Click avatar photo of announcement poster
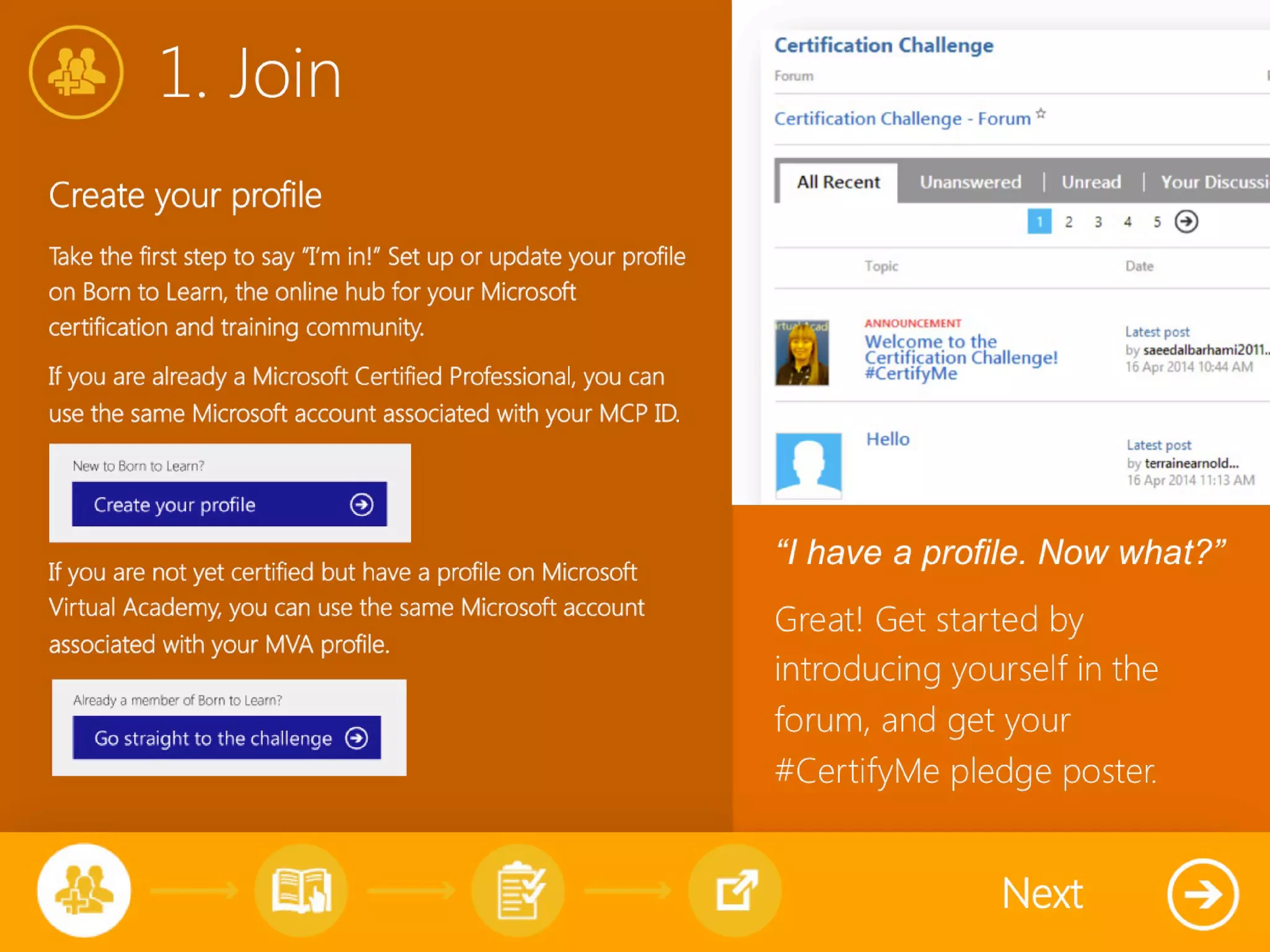The width and height of the screenshot is (1270, 952). click(x=802, y=353)
